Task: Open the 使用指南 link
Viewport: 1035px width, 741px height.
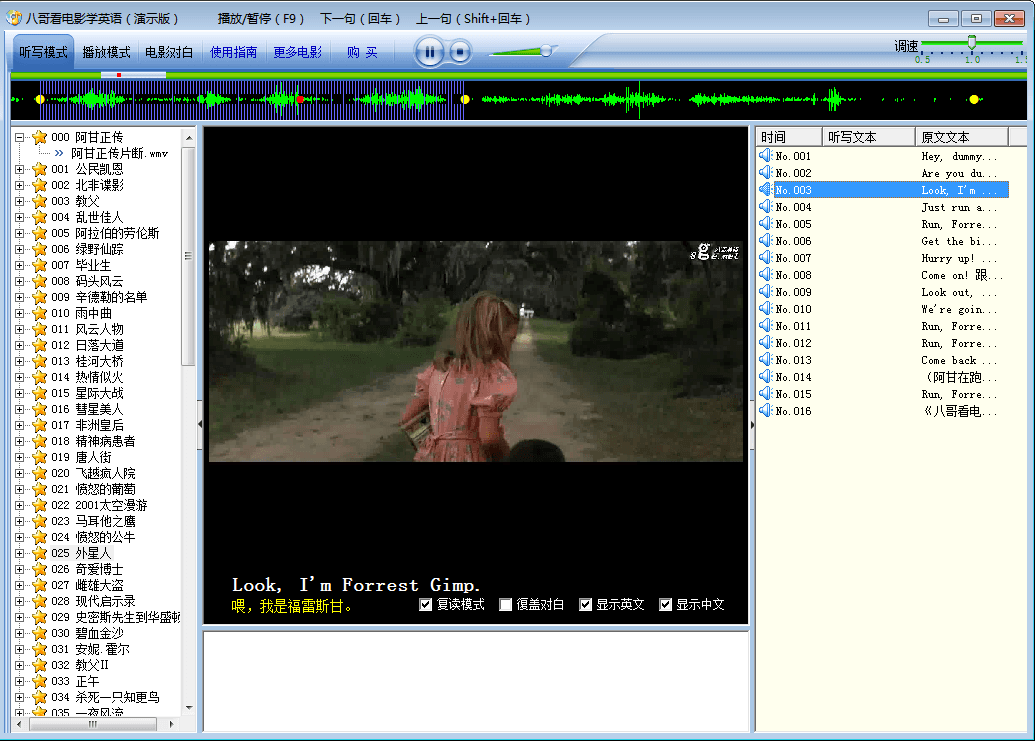Action: tap(233, 52)
